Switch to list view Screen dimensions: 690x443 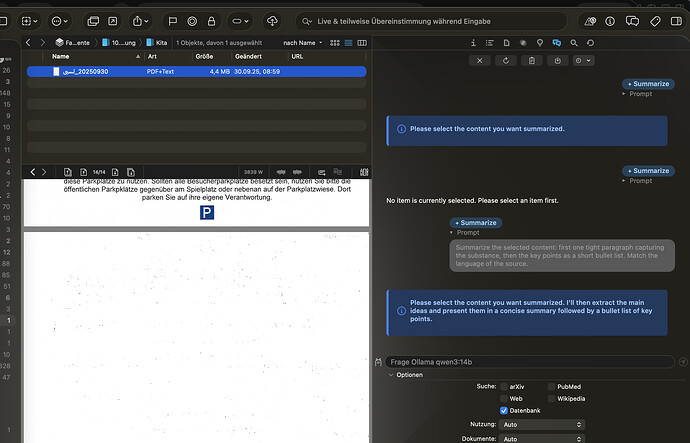(349, 43)
